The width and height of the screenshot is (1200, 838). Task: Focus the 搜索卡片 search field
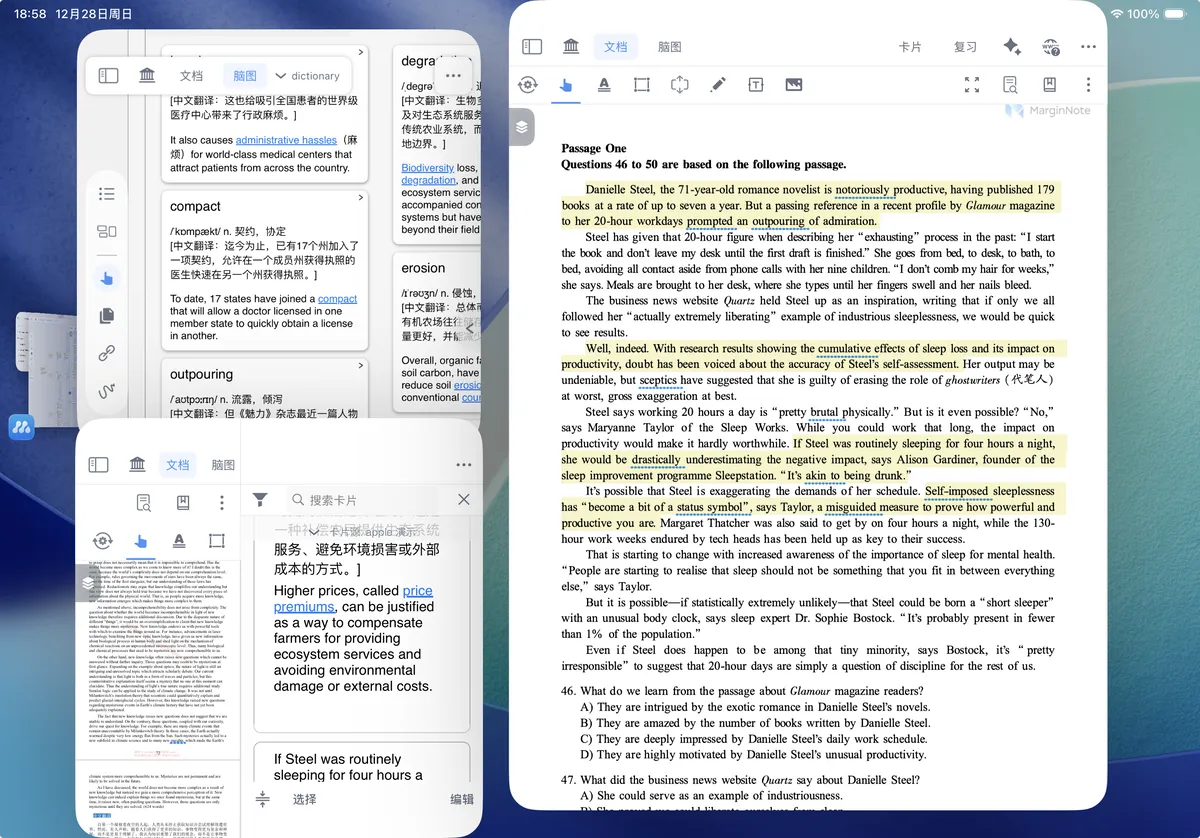[x=362, y=500]
